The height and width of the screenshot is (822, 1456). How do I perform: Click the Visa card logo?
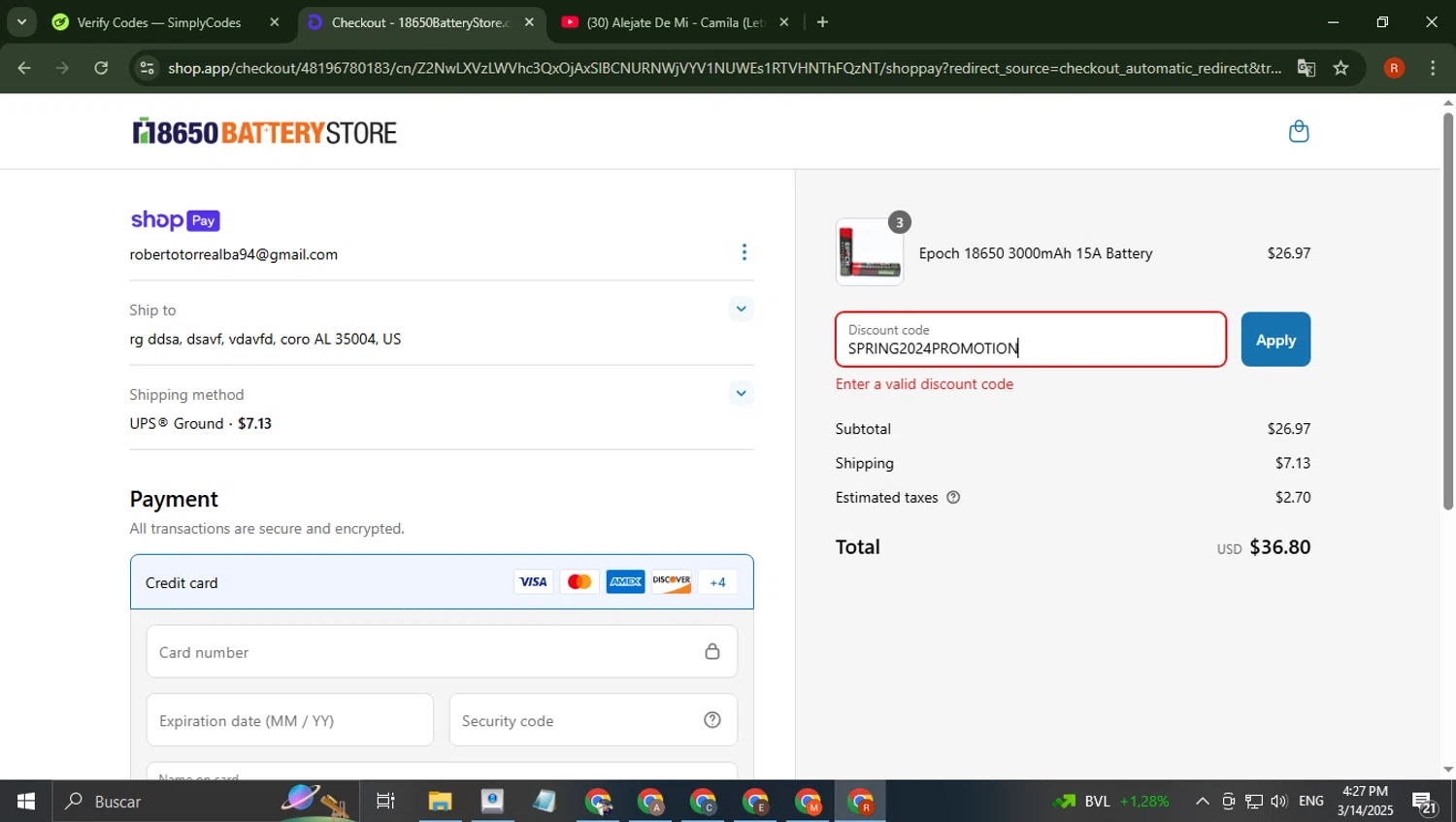[533, 582]
